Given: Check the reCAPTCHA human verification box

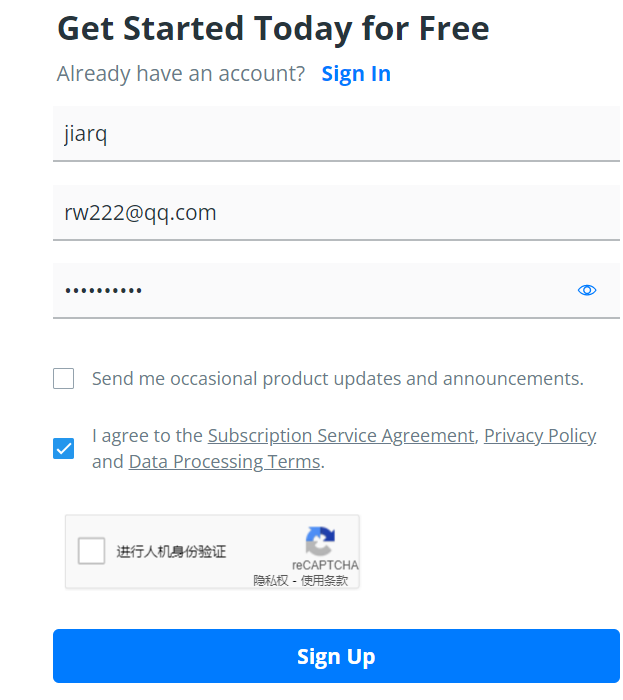Looking at the screenshot, I should [92, 551].
